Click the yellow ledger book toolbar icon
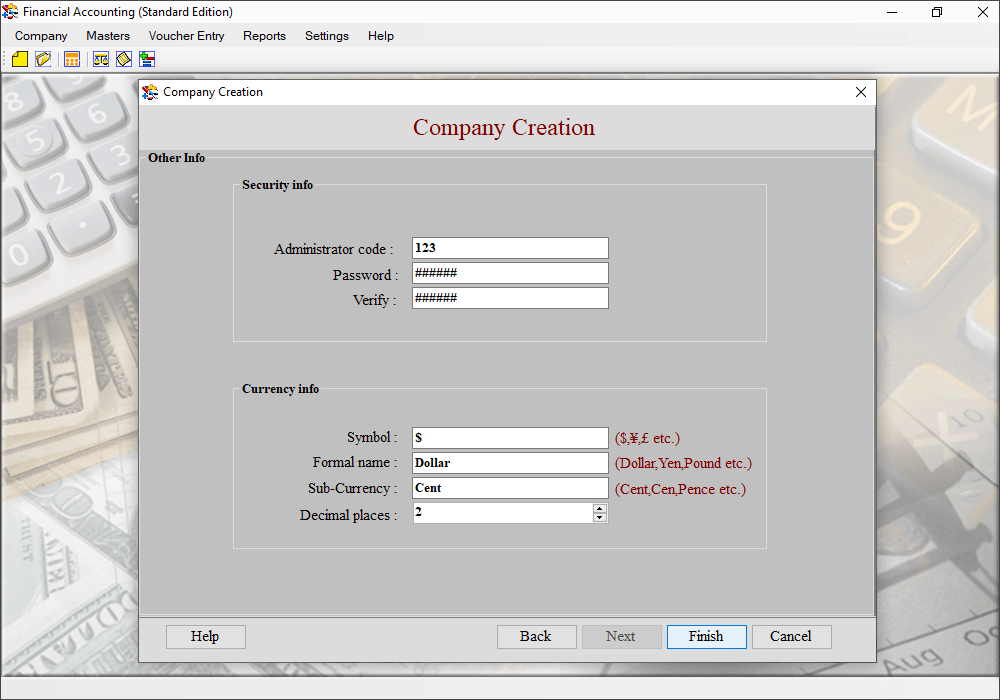 tap(124, 59)
